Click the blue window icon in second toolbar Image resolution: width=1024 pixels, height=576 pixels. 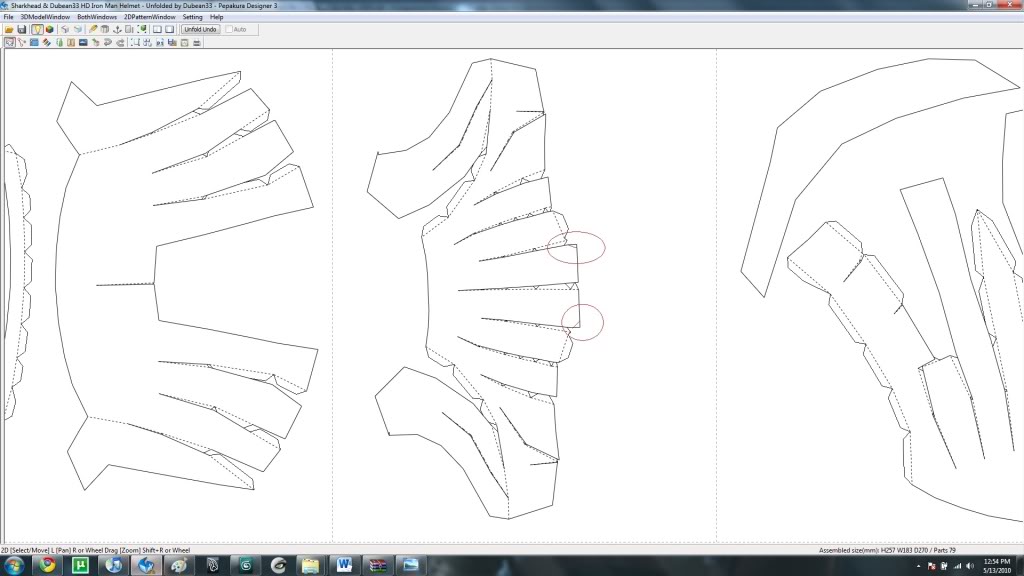[x=34, y=42]
